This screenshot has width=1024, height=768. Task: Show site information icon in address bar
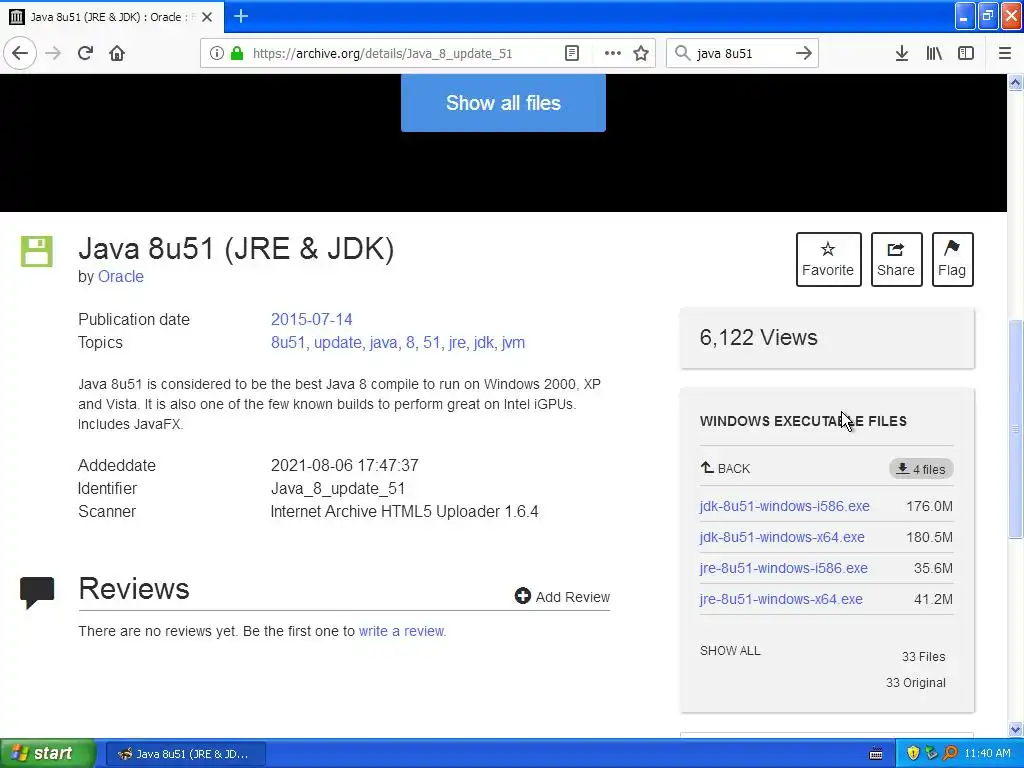coord(216,53)
